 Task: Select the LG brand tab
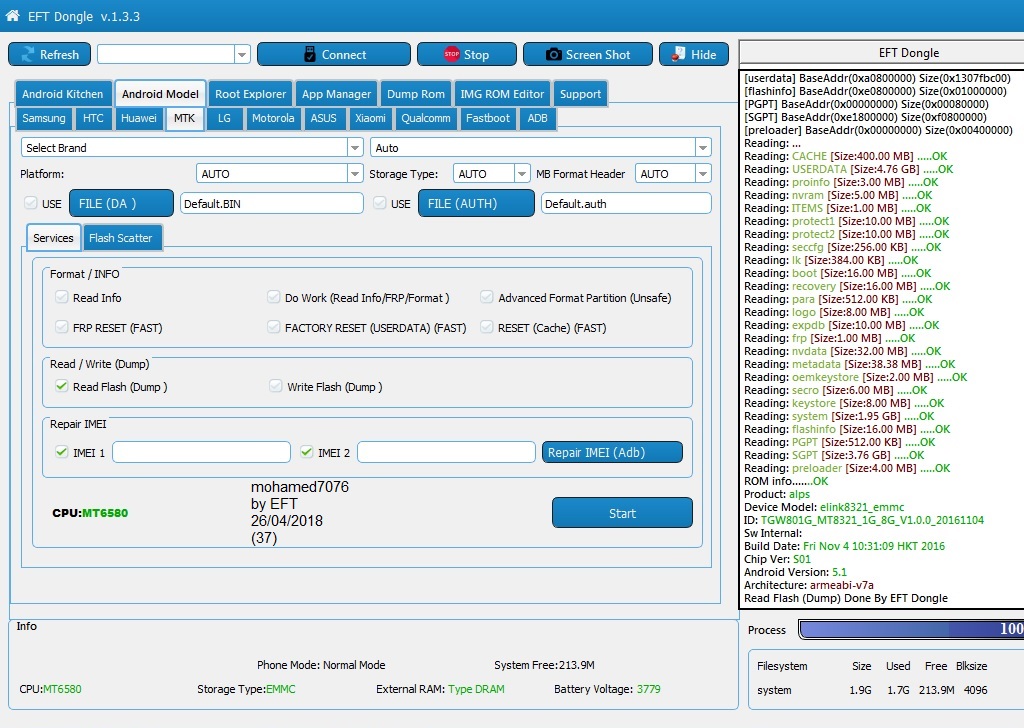coord(225,118)
